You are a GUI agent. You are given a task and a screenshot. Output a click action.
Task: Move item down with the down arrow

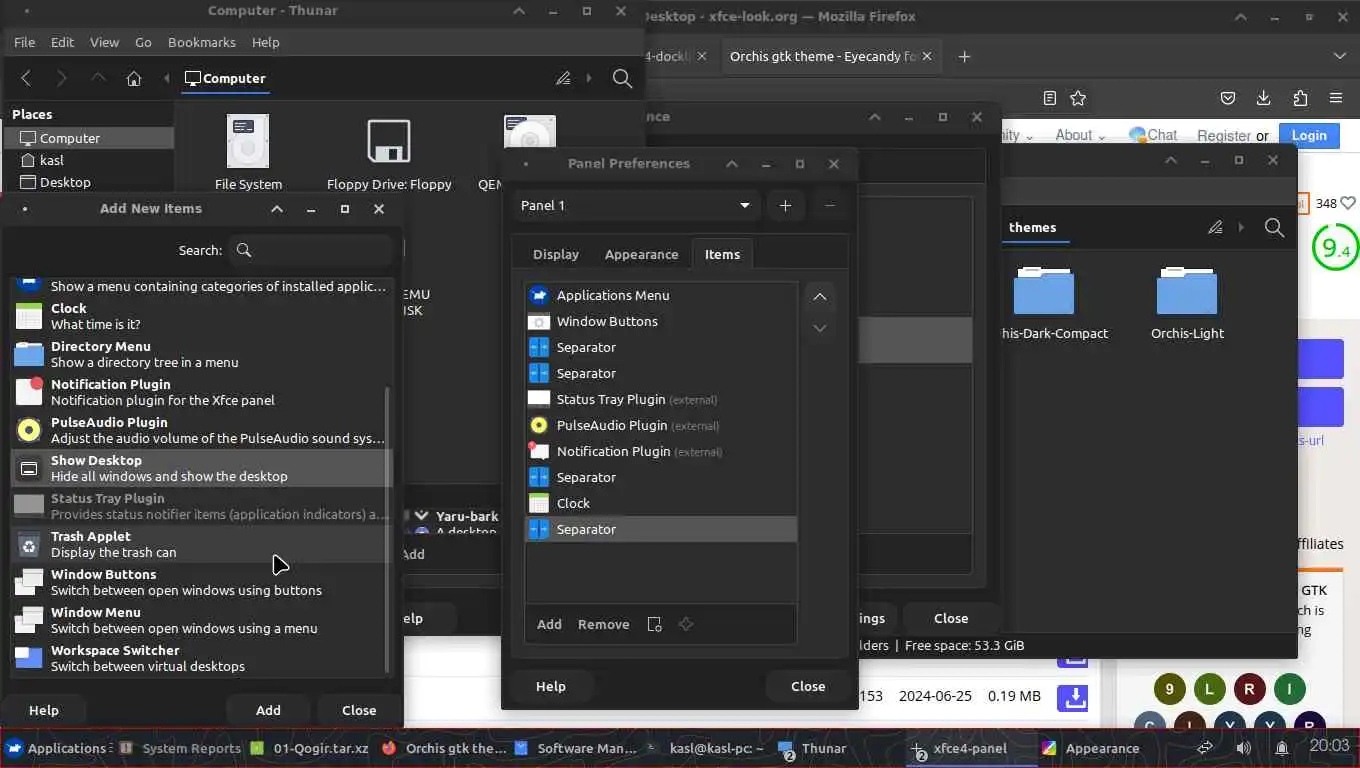(819, 328)
